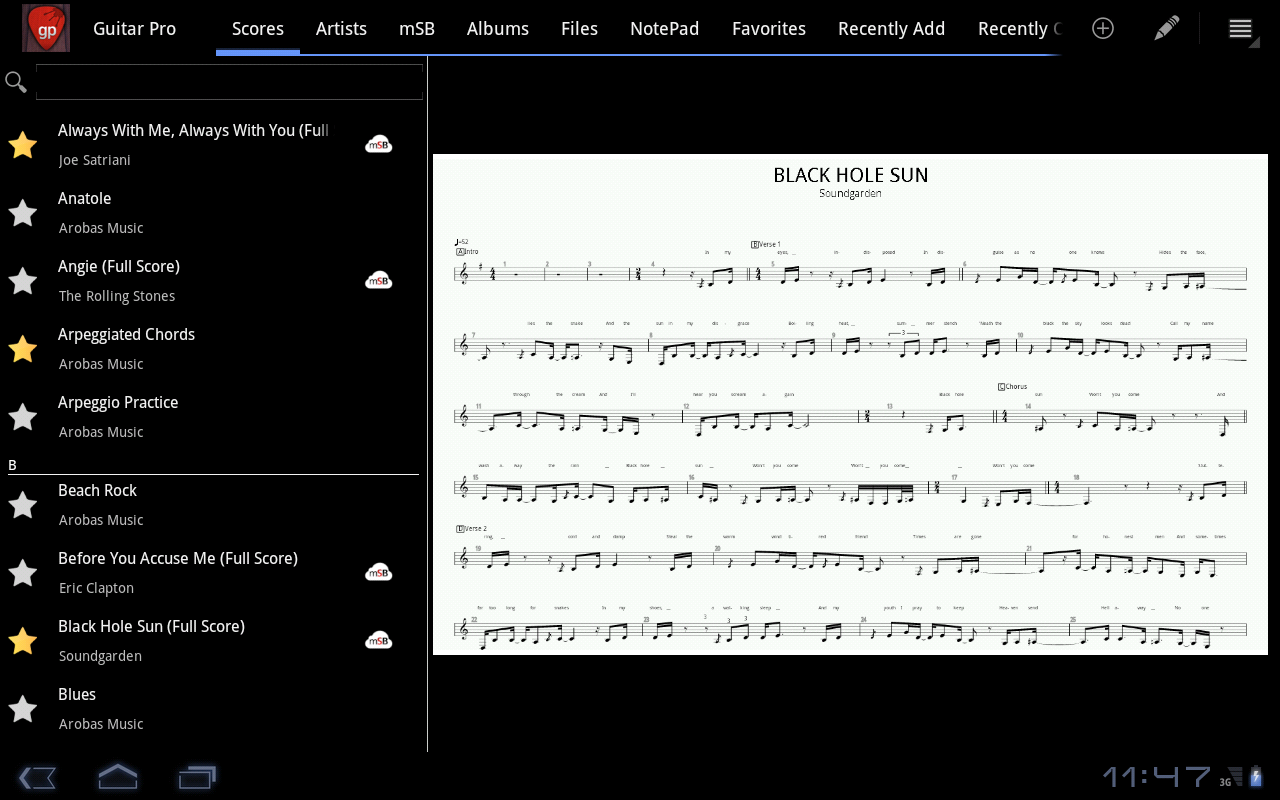This screenshot has width=1280, height=800.
Task: Unfavorite the Arpeggiated Chords score
Action: (22, 349)
